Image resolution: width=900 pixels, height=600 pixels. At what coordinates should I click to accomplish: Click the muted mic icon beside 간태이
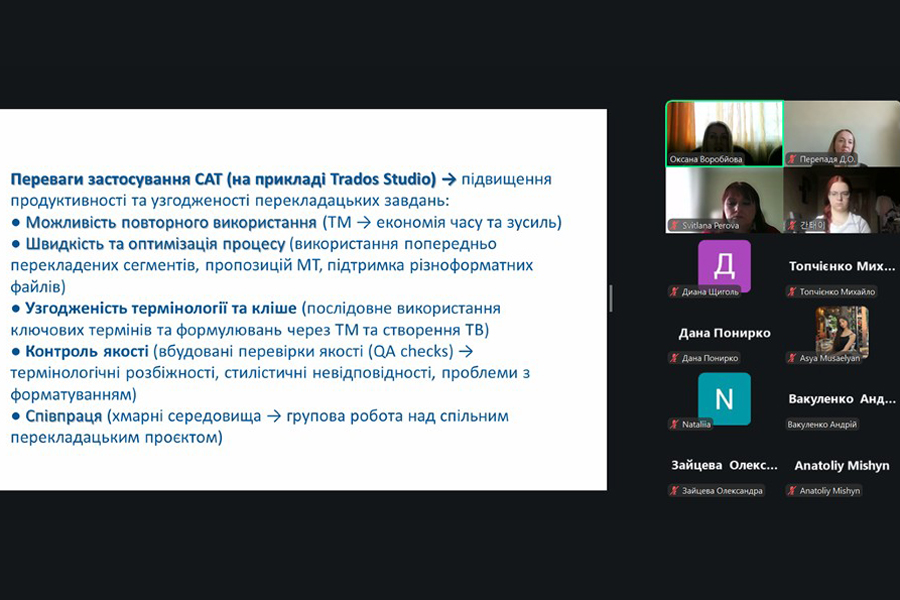pos(792,225)
